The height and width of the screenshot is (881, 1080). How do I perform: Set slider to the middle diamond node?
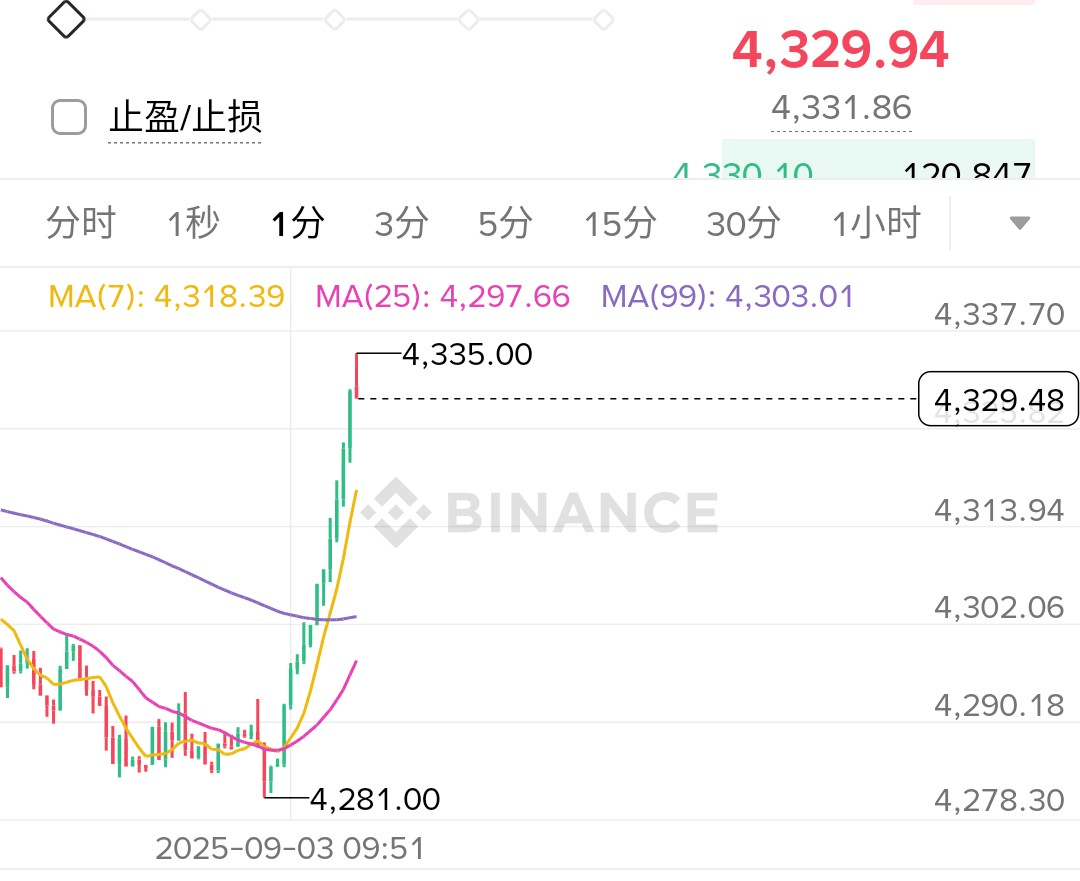335,19
